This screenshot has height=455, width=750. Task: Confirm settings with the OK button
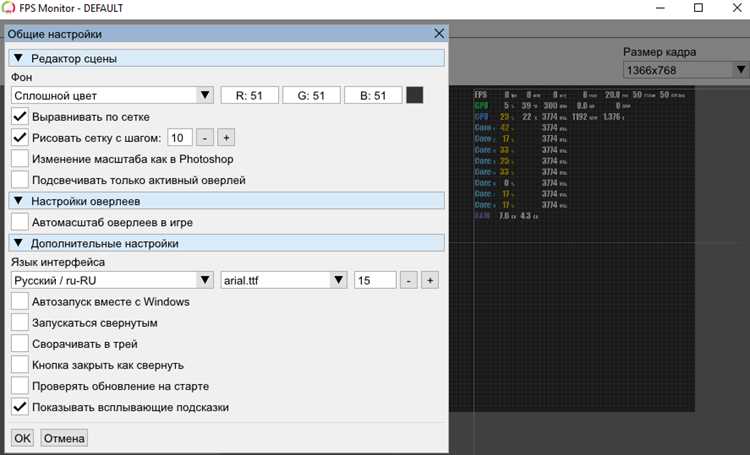[x=22, y=438]
